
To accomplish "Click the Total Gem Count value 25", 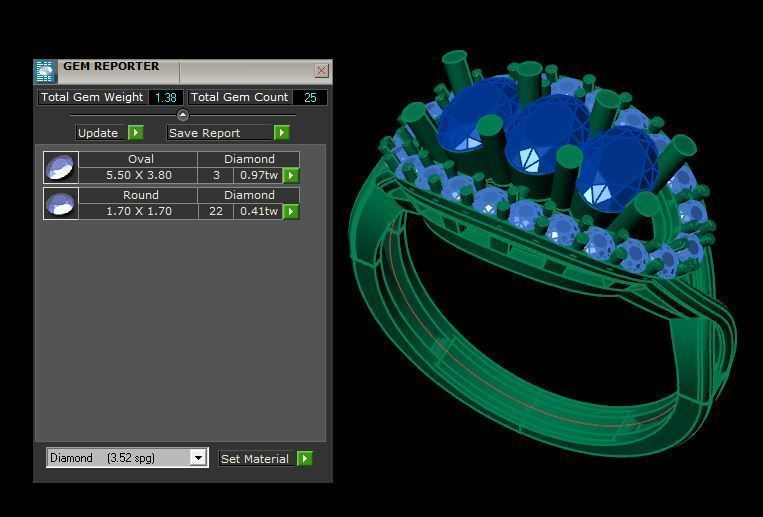I will coord(310,97).
